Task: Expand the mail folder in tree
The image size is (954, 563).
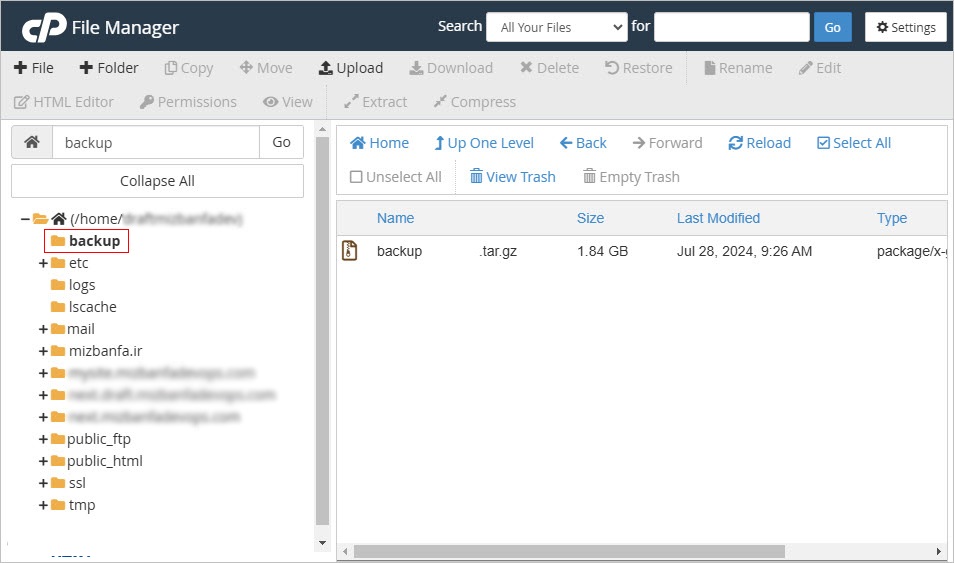Action: click(x=43, y=329)
